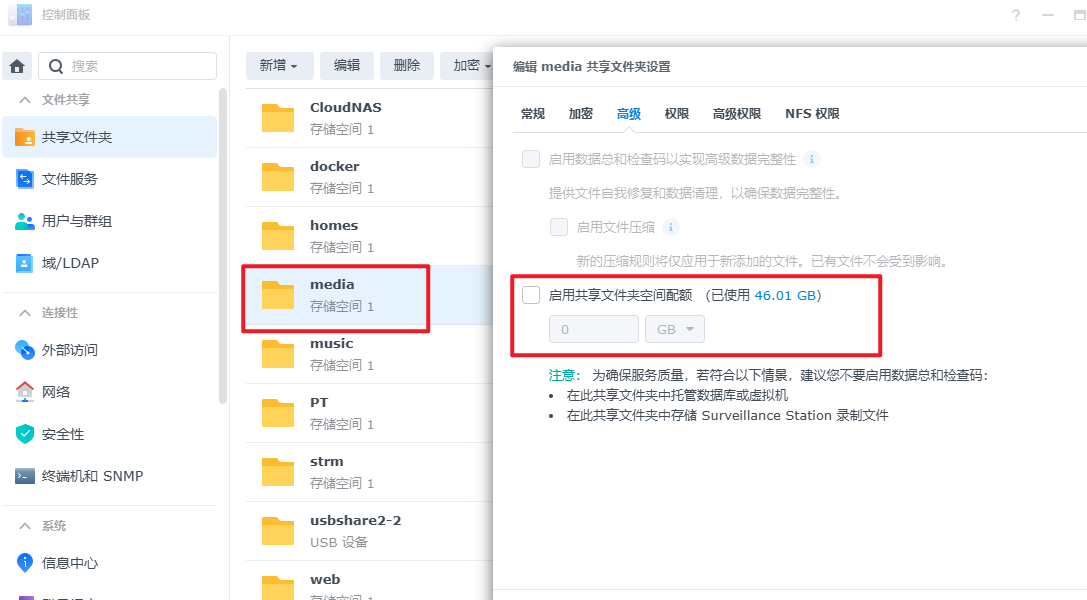
Task: Open the GB unit dropdown
Action: pyautogui.click(x=675, y=329)
